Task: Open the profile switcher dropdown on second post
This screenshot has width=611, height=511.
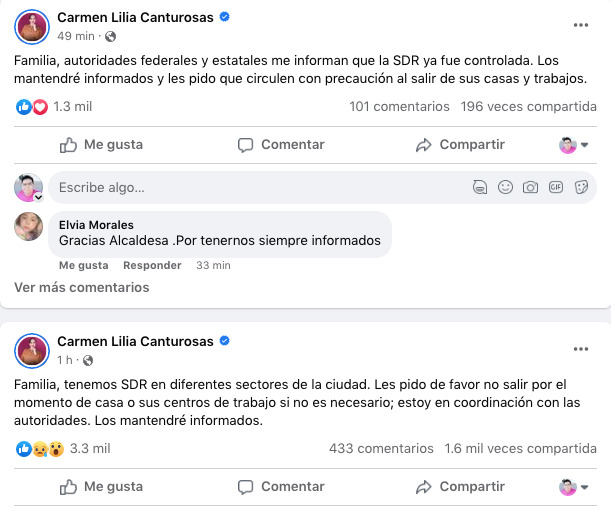Action: pos(573,487)
